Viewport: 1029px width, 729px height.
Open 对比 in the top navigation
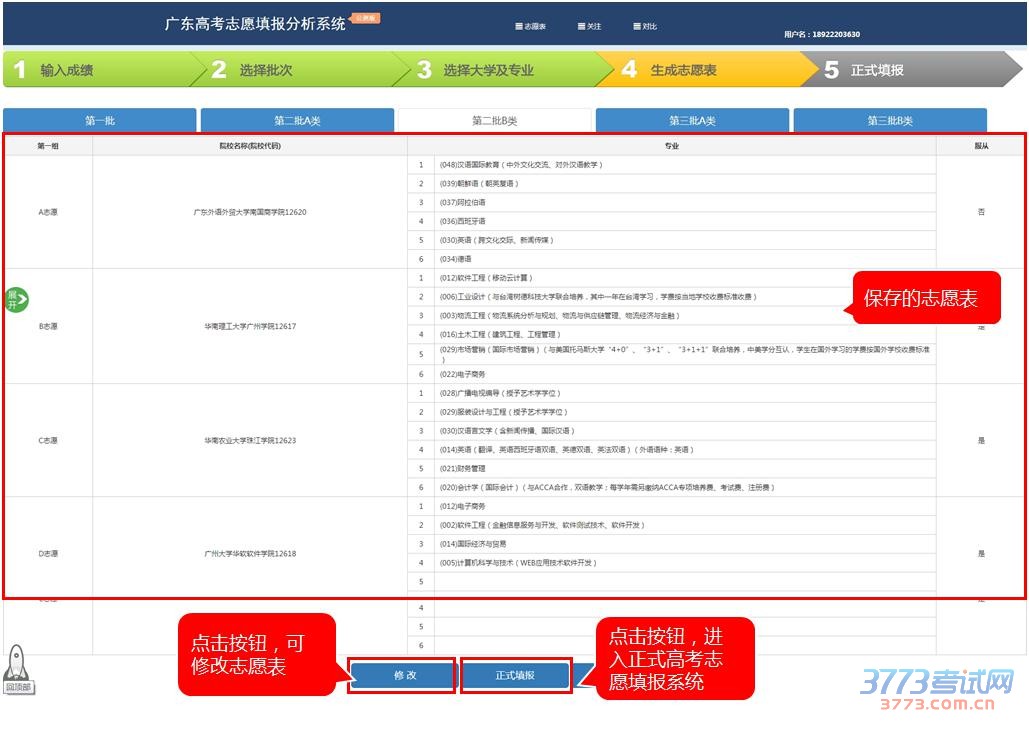coord(645,26)
